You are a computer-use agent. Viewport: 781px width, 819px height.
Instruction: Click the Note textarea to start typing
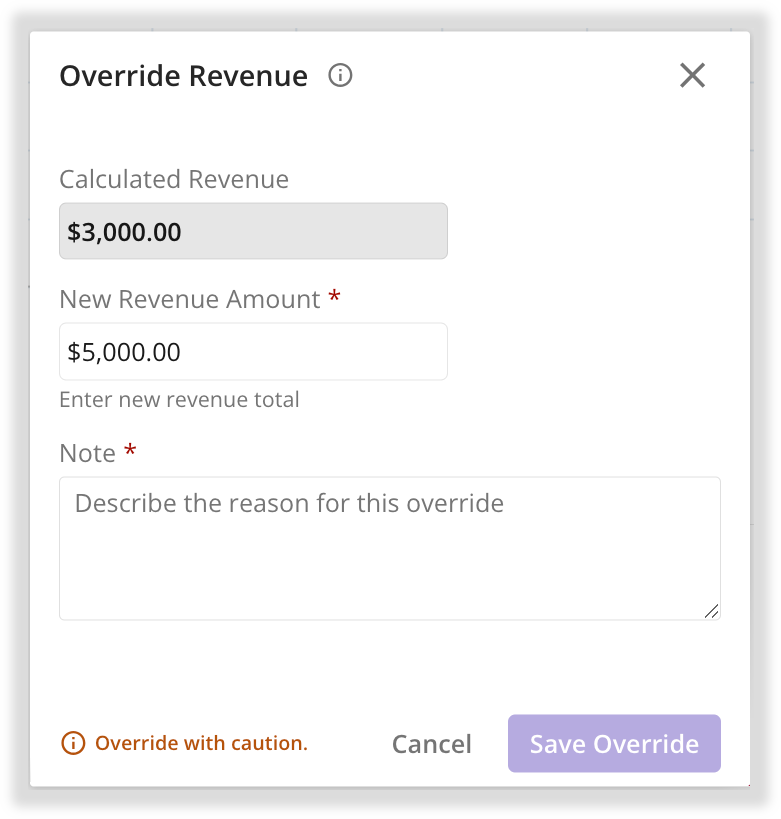point(390,548)
